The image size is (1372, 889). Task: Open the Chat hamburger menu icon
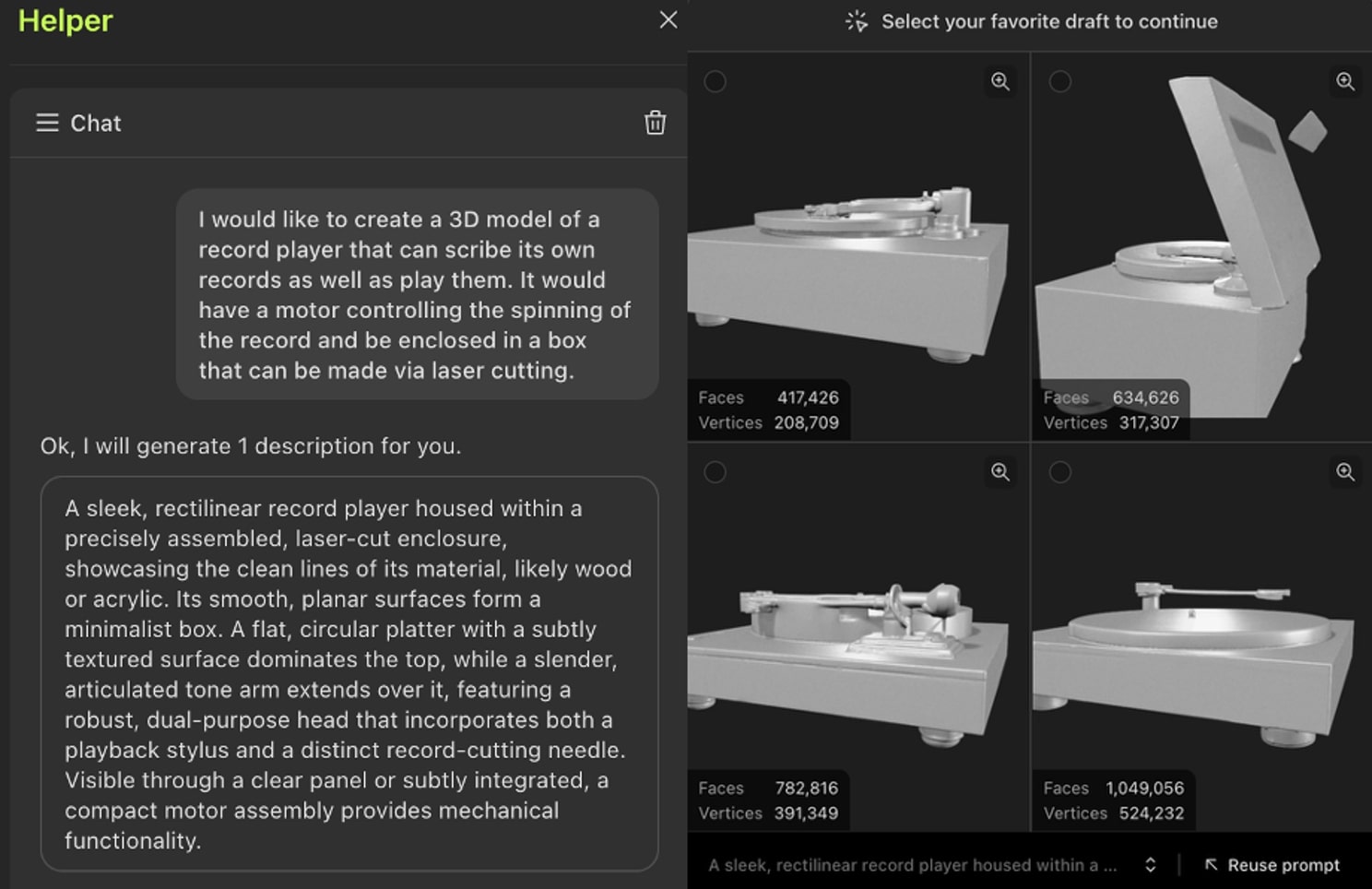click(x=47, y=123)
